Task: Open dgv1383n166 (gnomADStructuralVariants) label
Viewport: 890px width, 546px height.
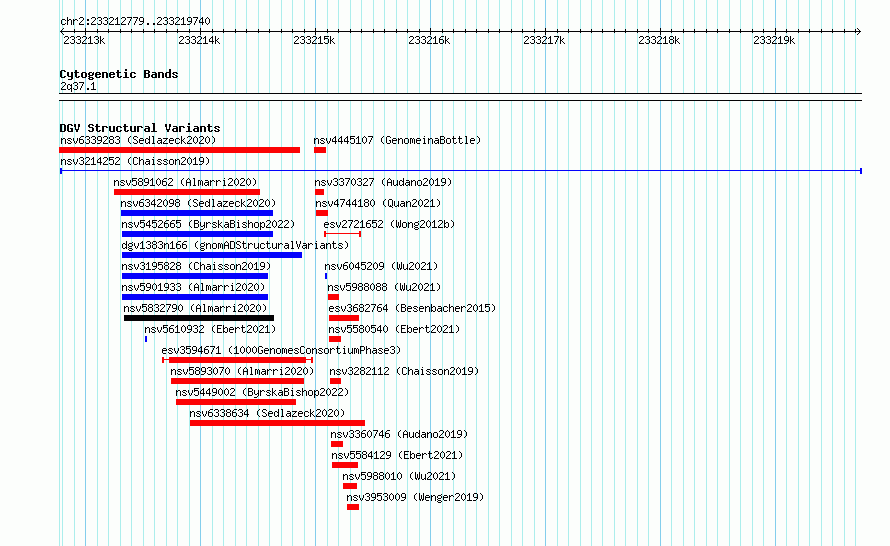Action: [235, 245]
